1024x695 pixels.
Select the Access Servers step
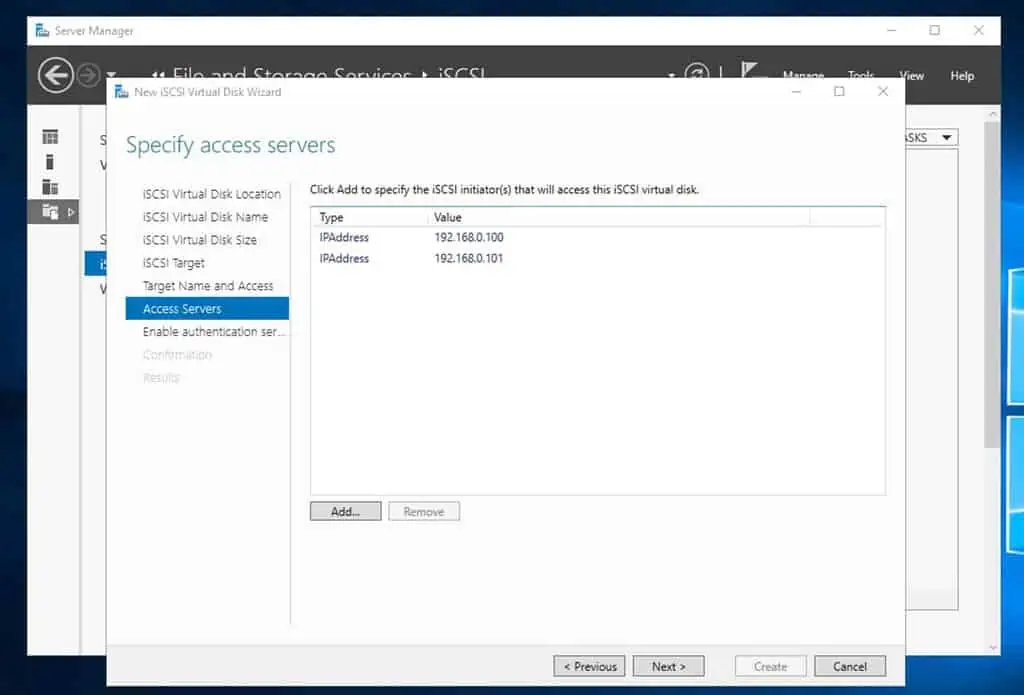(x=207, y=308)
